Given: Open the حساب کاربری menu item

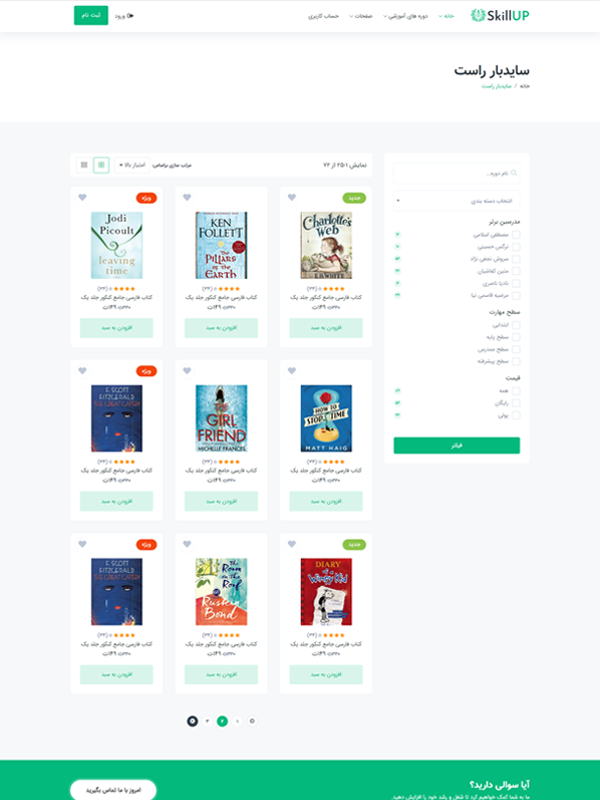Looking at the screenshot, I should coord(323,16).
